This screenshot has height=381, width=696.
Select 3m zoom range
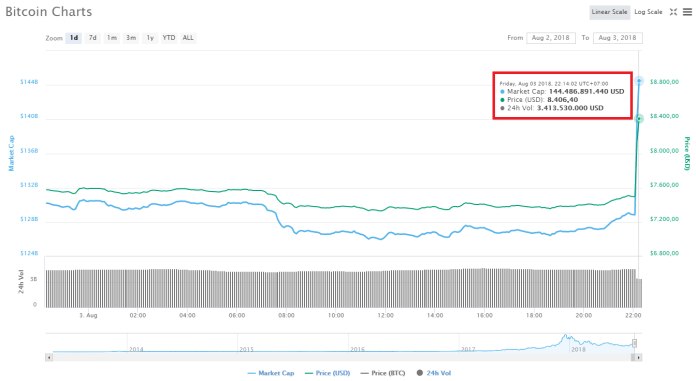130,38
